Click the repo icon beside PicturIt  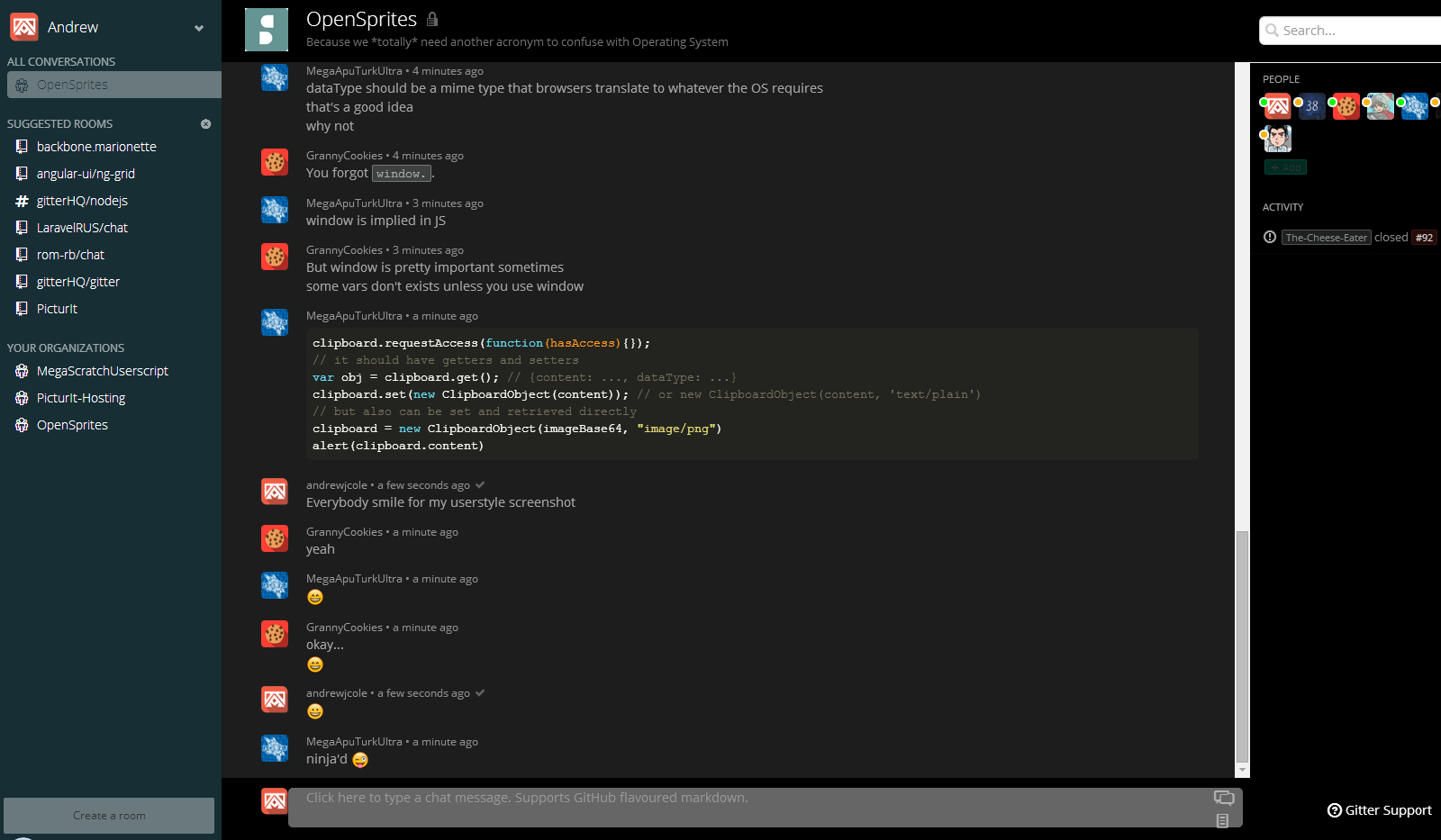point(22,309)
